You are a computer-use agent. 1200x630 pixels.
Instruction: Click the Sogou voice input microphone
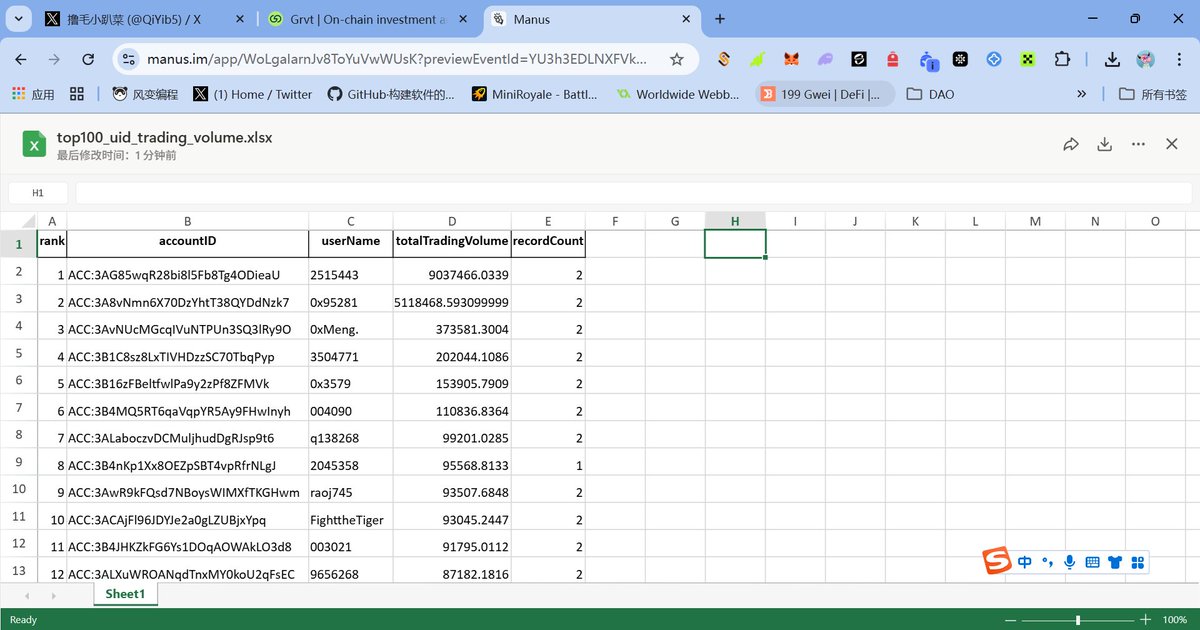point(1070,563)
